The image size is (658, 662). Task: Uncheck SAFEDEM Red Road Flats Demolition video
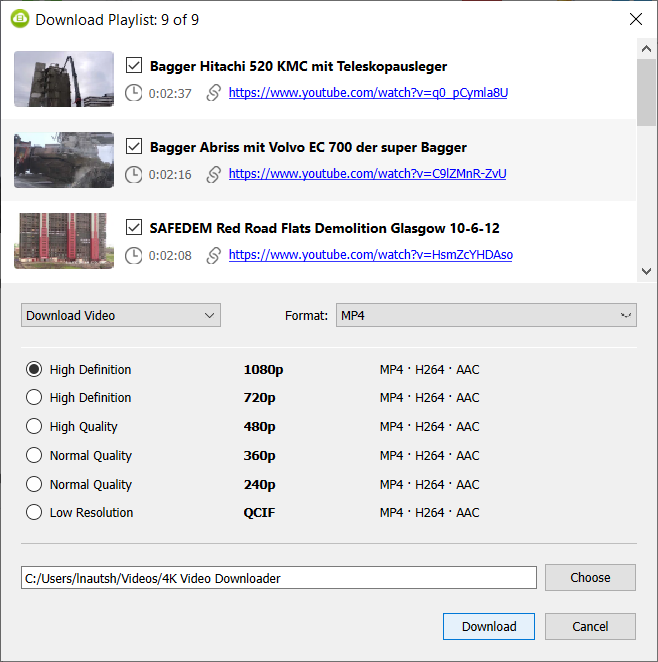(x=134, y=228)
